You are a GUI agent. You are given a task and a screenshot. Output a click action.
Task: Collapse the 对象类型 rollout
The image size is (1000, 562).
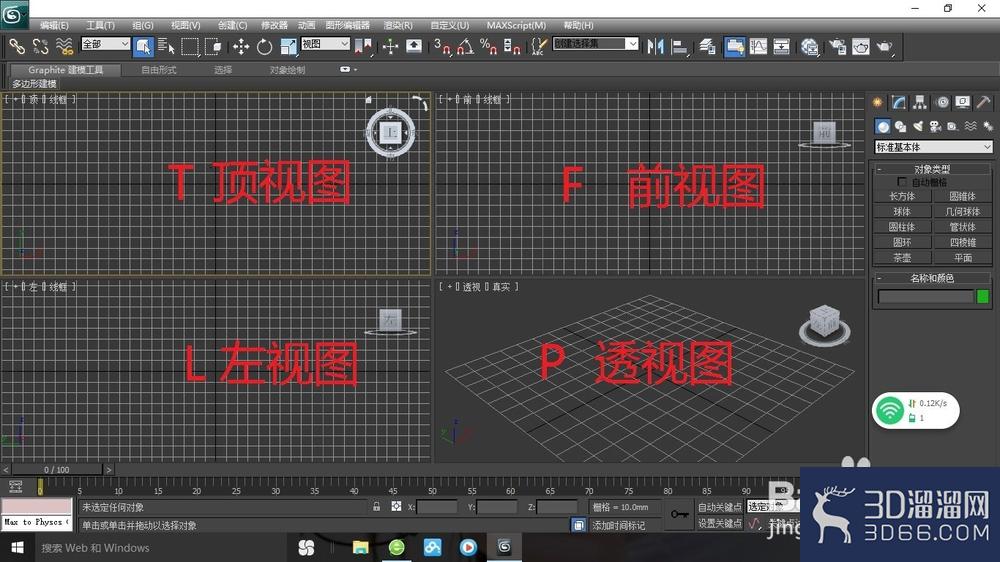pos(932,169)
